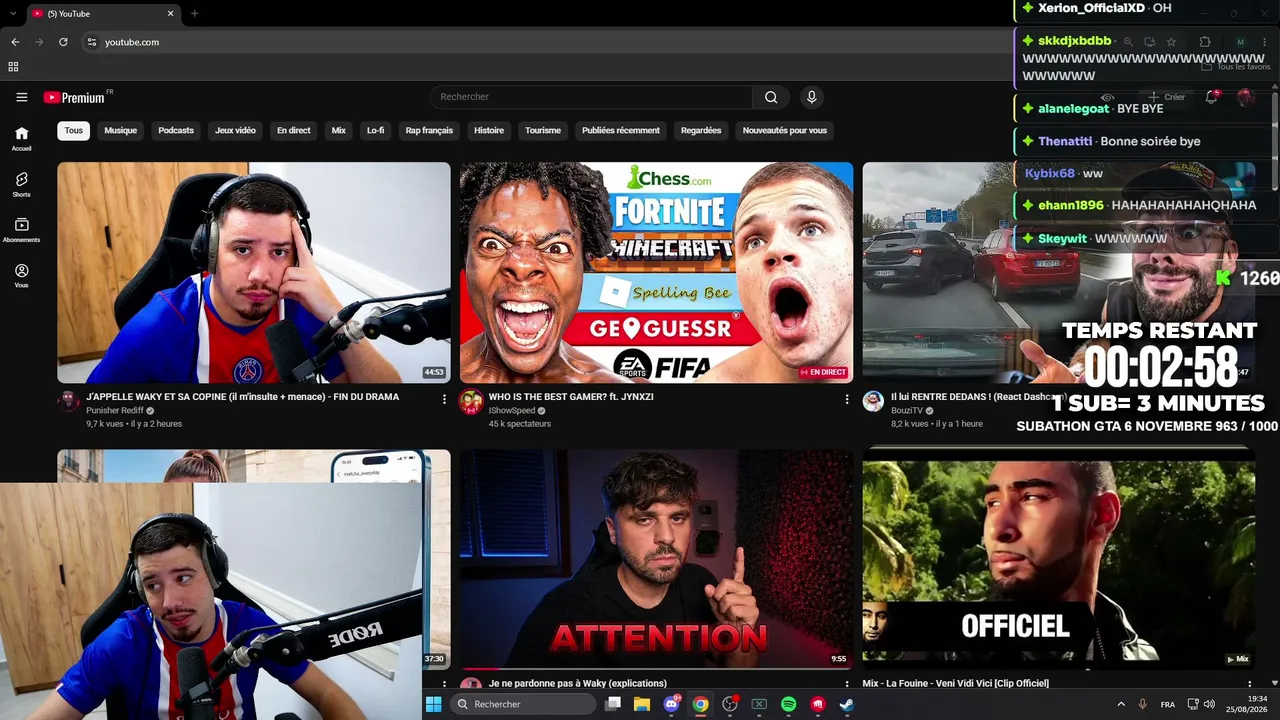Open options menu for J'APPELLE WAKY video
The height and width of the screenshot is (720, 1280).
click(x=444, y=399)
